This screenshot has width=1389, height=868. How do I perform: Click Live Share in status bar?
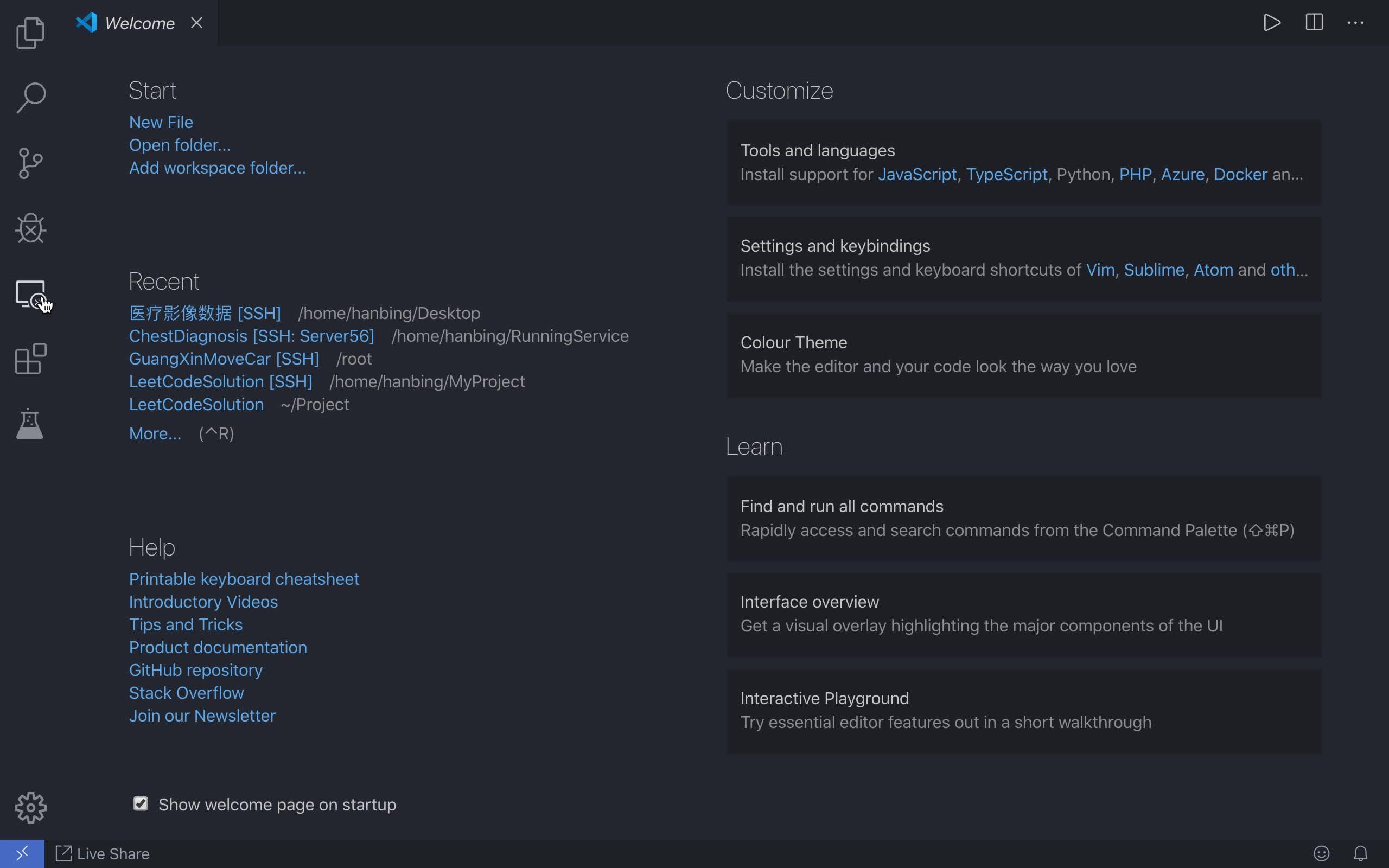tap(103, 854)
